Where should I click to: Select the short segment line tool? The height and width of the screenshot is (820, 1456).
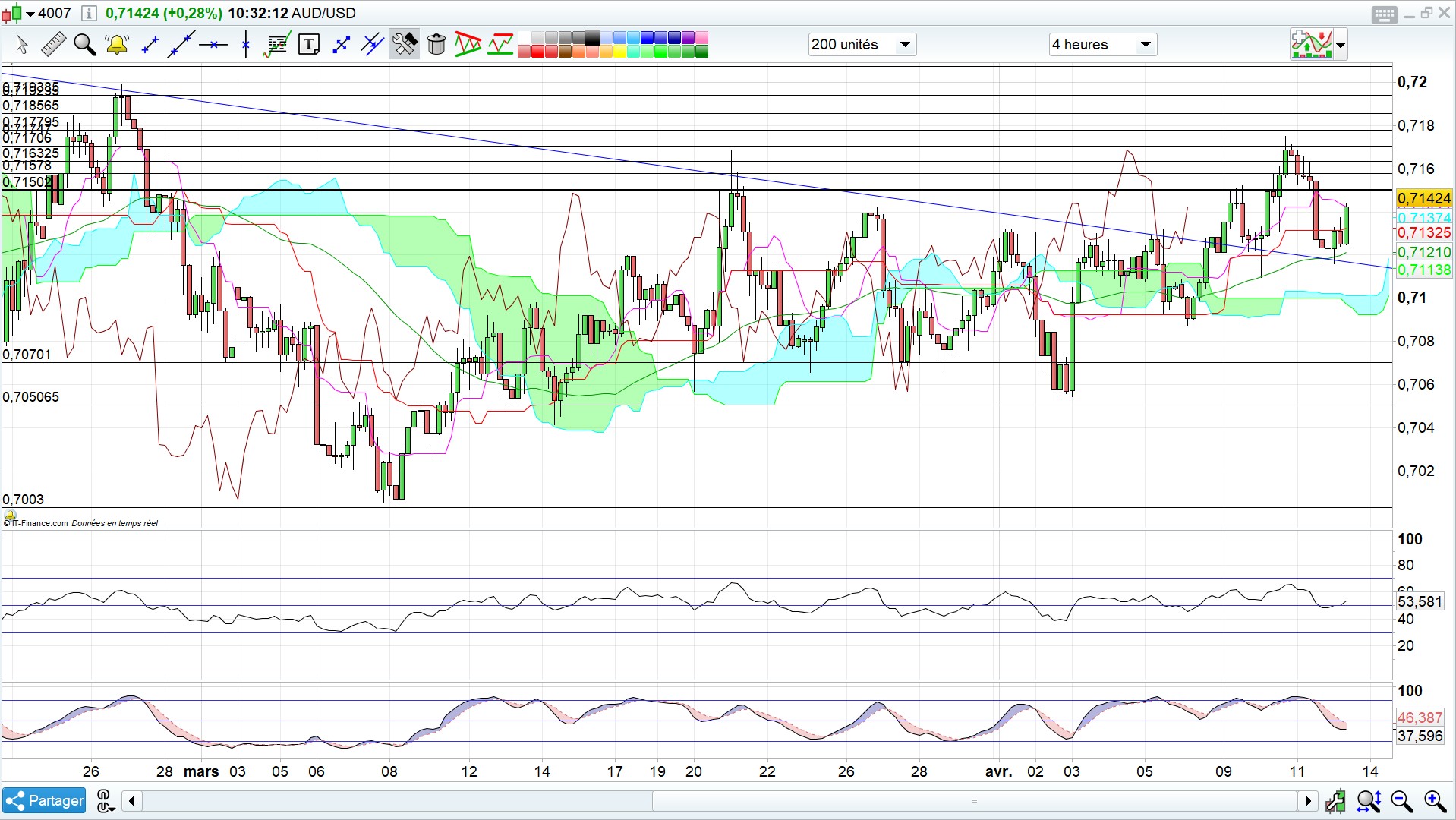click(x=150, y=45)
